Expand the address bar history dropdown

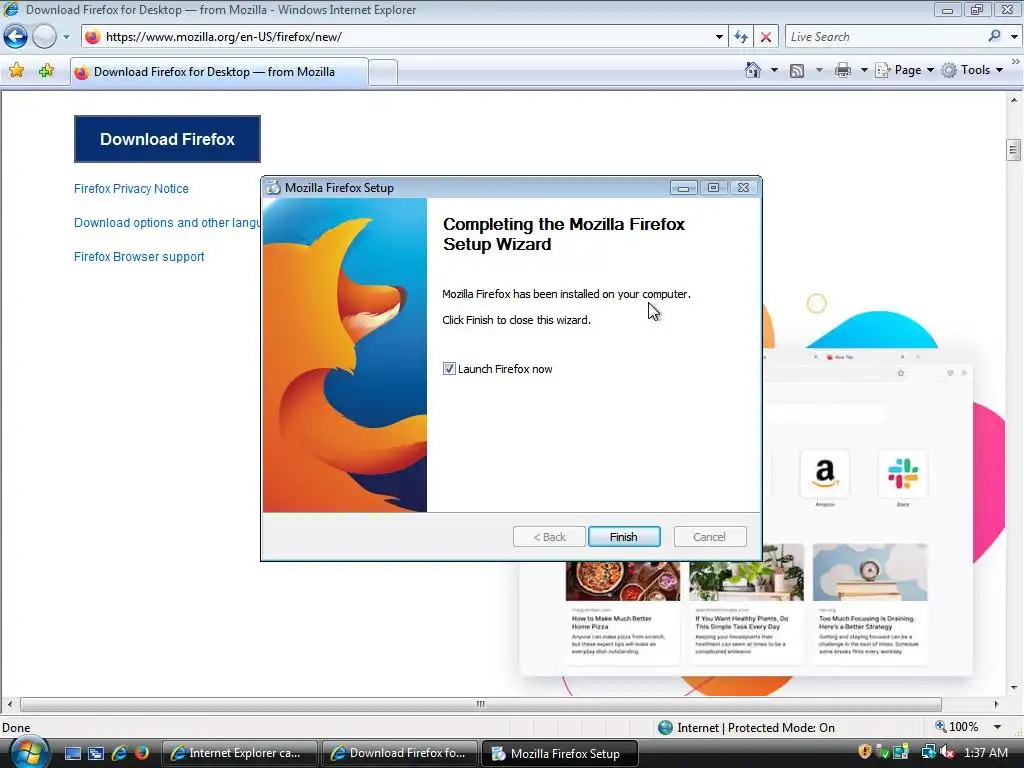(x=719, y=37)
